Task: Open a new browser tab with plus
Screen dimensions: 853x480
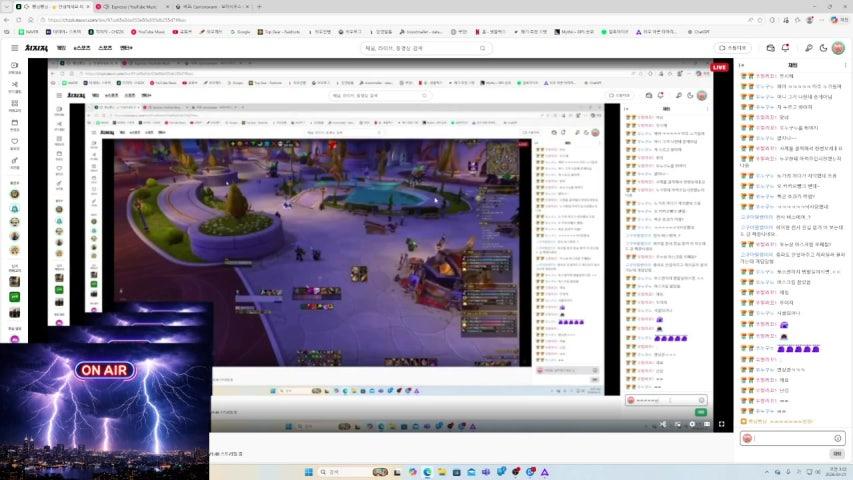Action: click(259, 7)
